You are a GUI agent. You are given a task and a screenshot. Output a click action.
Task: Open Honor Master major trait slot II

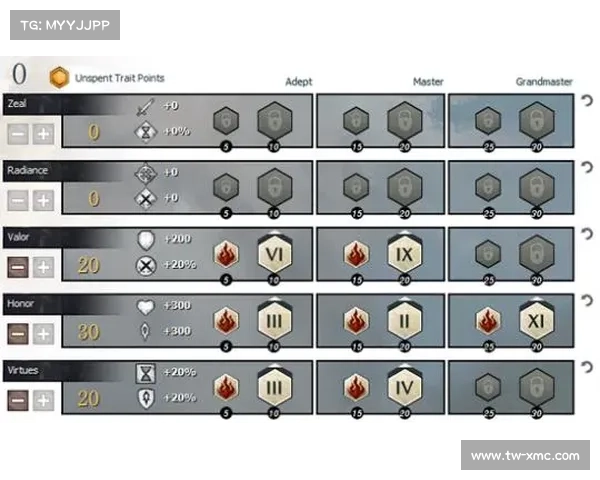tap(404, 321)
